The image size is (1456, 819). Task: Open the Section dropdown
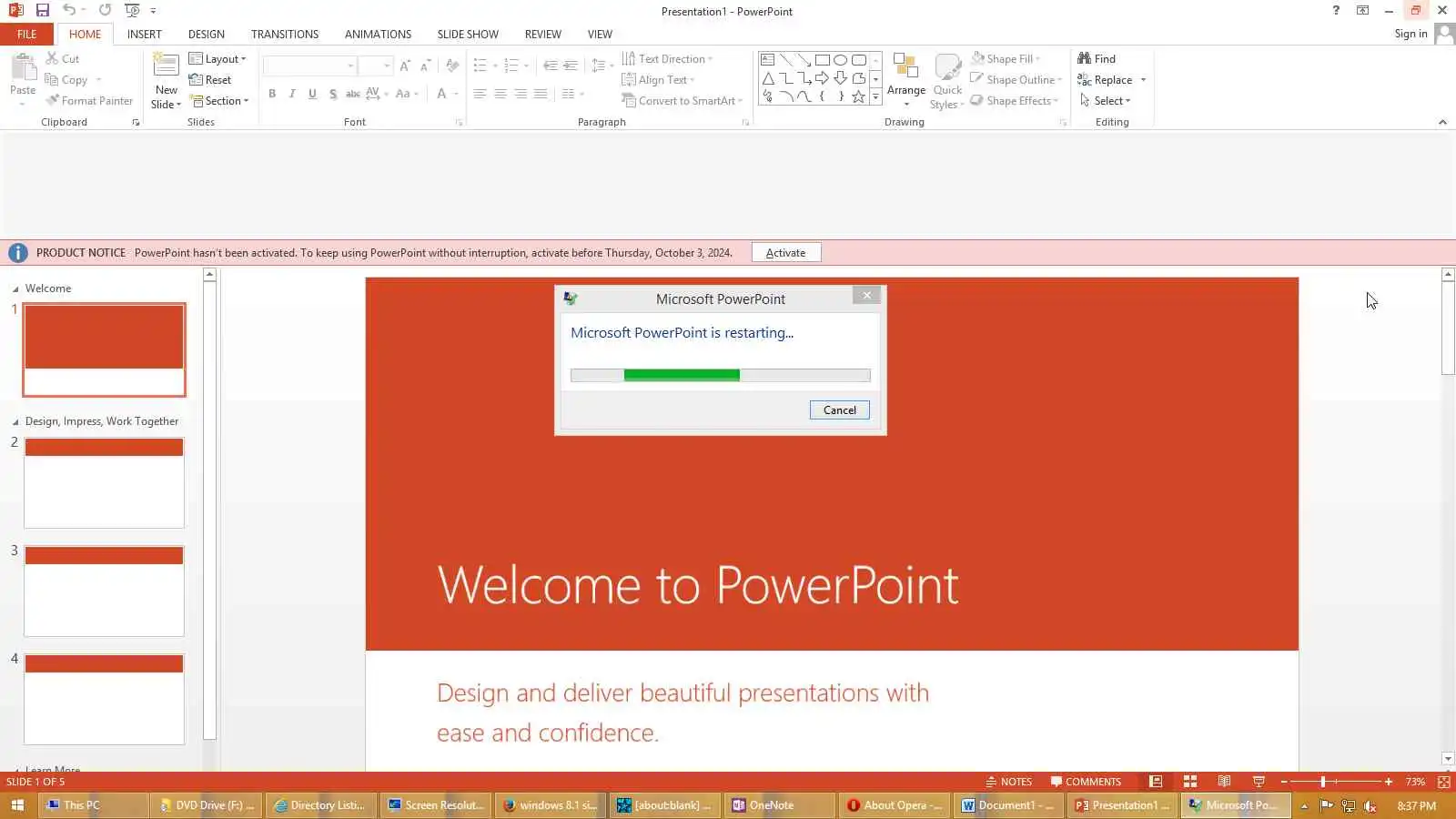pos(219,101)
